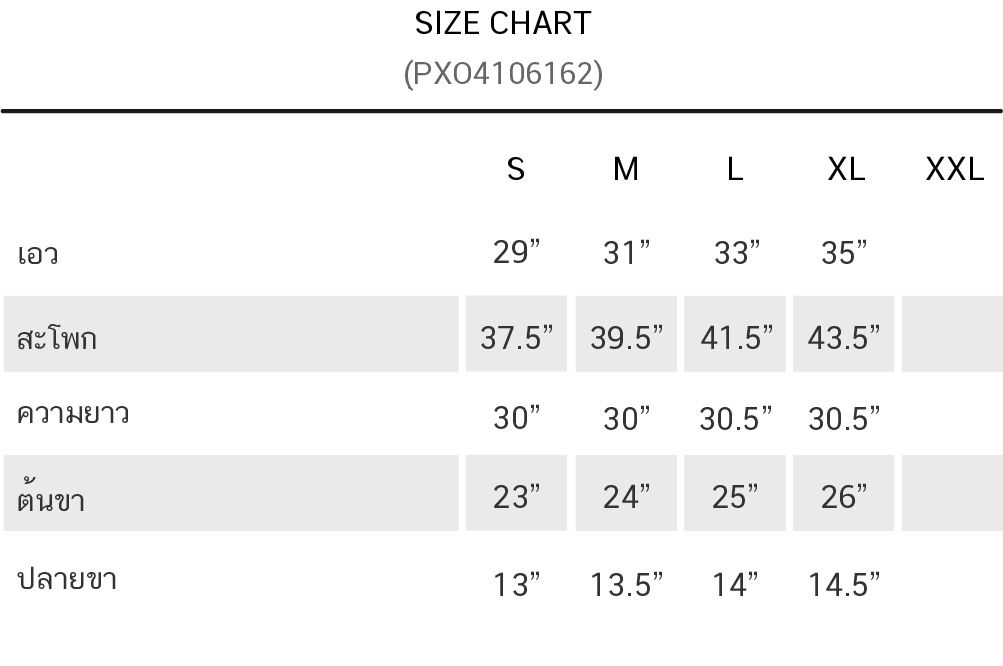Click the 13.5" leg opening value for M
The height and width of the screenshot is (666, 1003).
tap(626, 585)
